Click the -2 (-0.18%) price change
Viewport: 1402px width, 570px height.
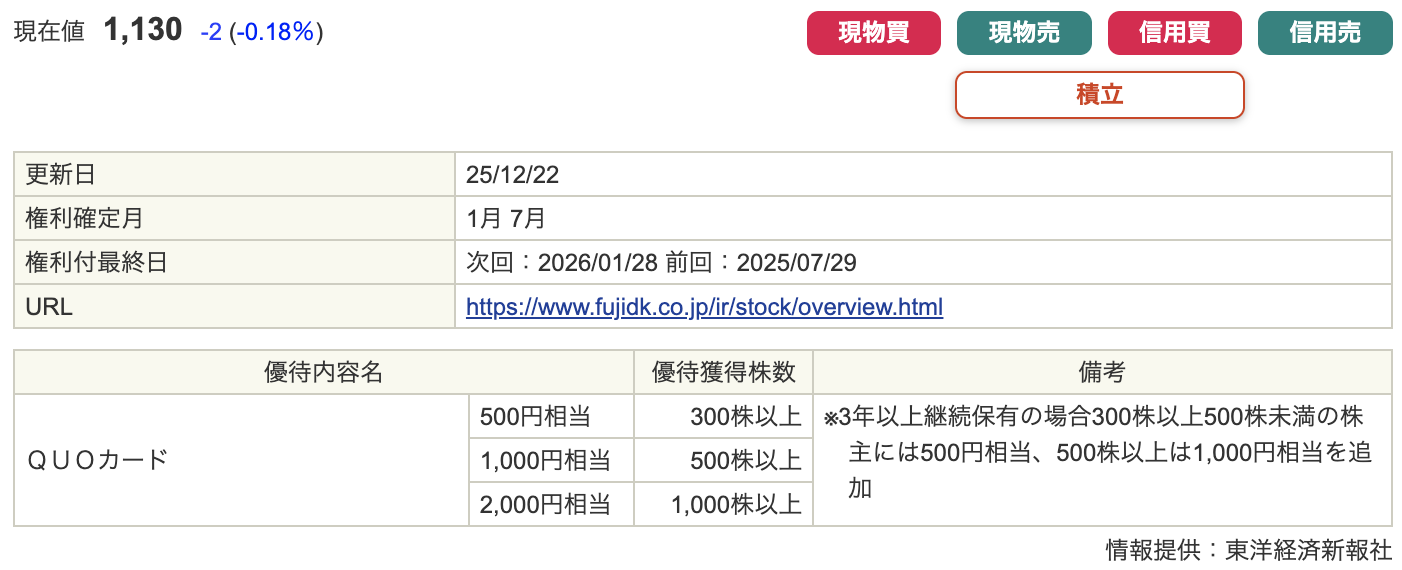(x=261, y=32)
